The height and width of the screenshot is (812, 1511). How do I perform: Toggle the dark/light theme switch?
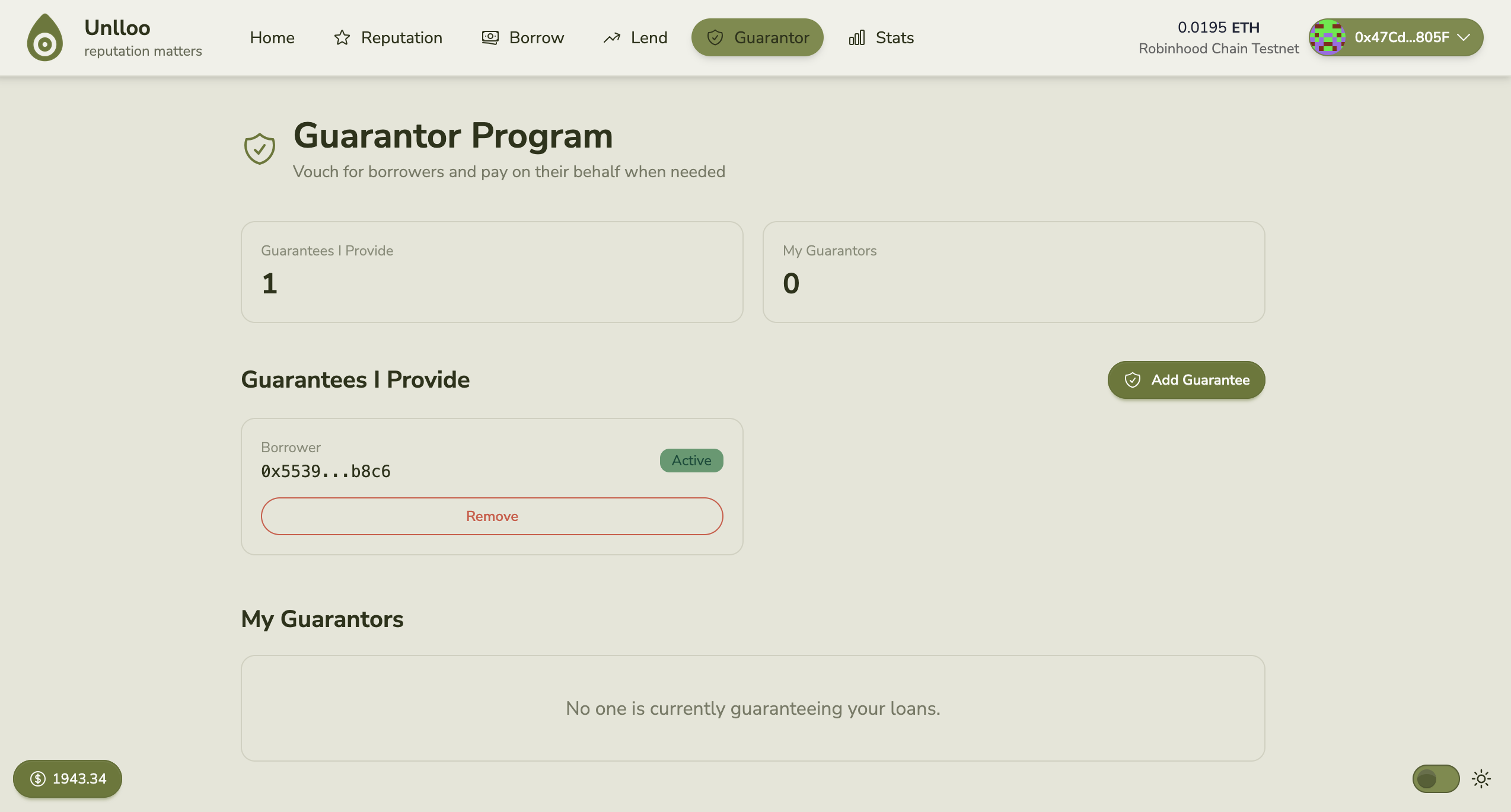tap(1435, 779)
